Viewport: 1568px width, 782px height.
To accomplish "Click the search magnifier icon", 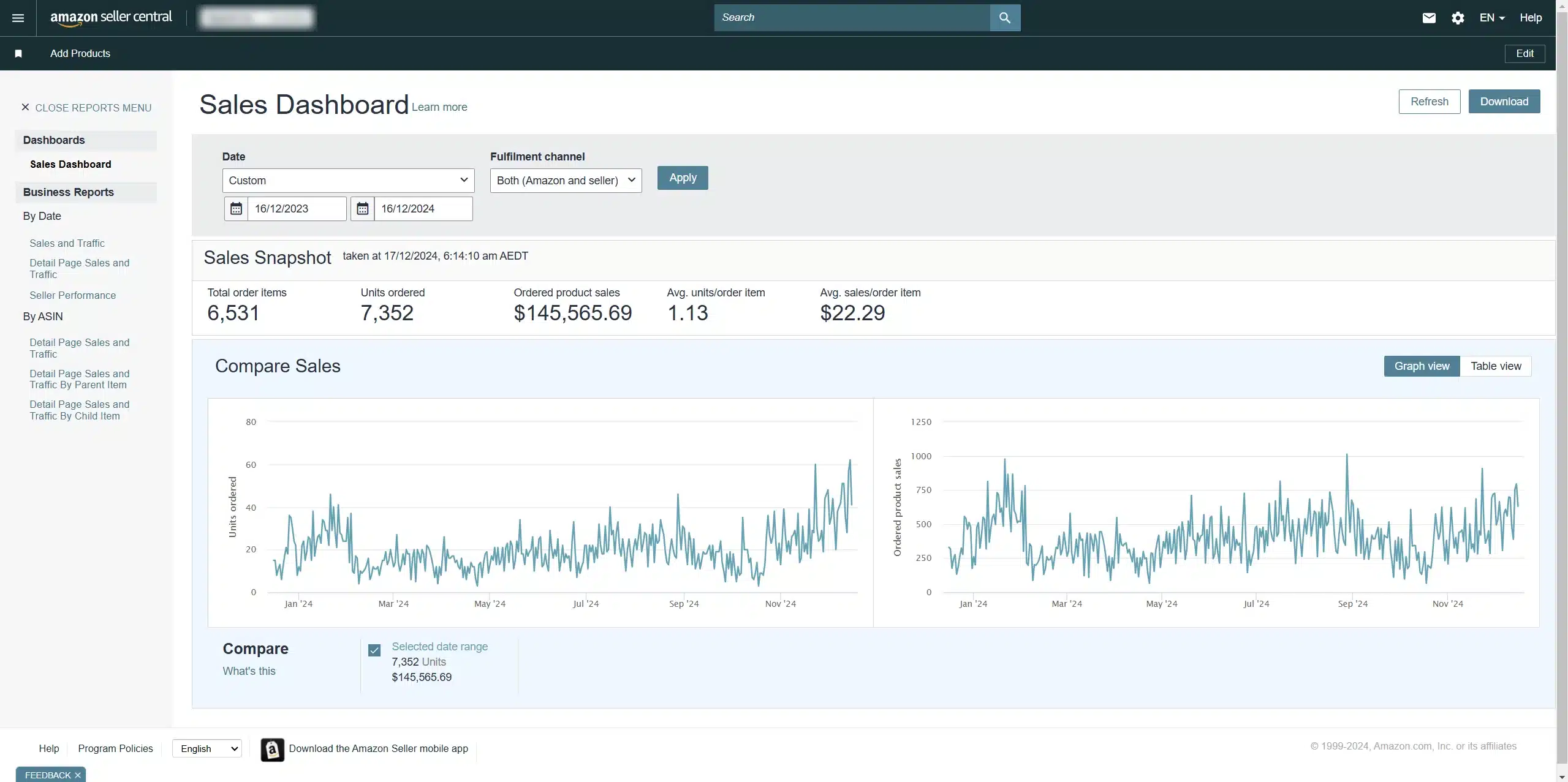I will point(1005,18).
